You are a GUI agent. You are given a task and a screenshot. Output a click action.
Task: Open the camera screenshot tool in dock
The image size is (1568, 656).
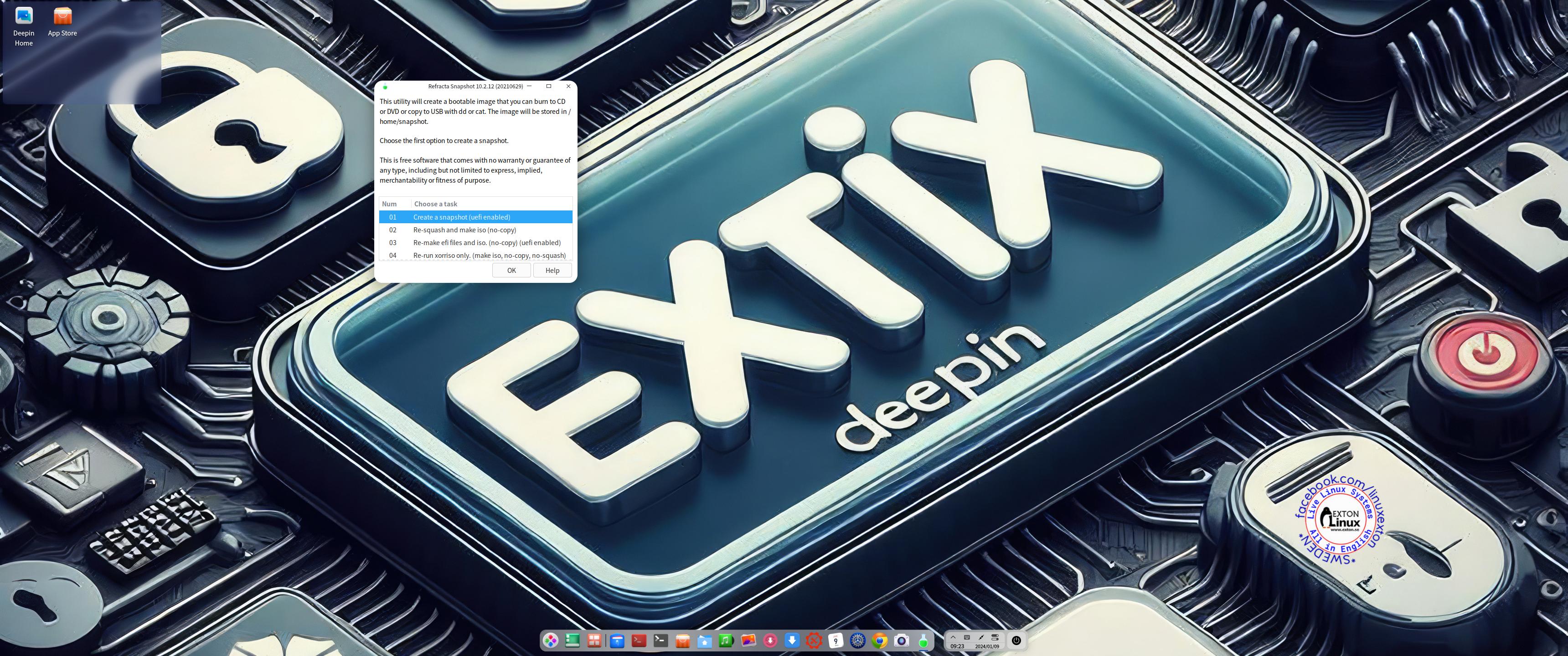pyautogui.click(x=902, y=640)
